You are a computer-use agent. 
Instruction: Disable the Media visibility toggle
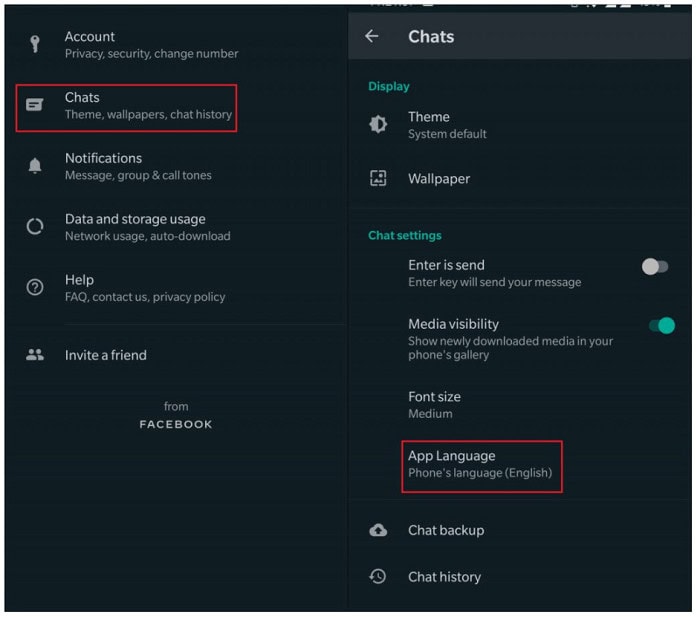[x=662, y=325]
